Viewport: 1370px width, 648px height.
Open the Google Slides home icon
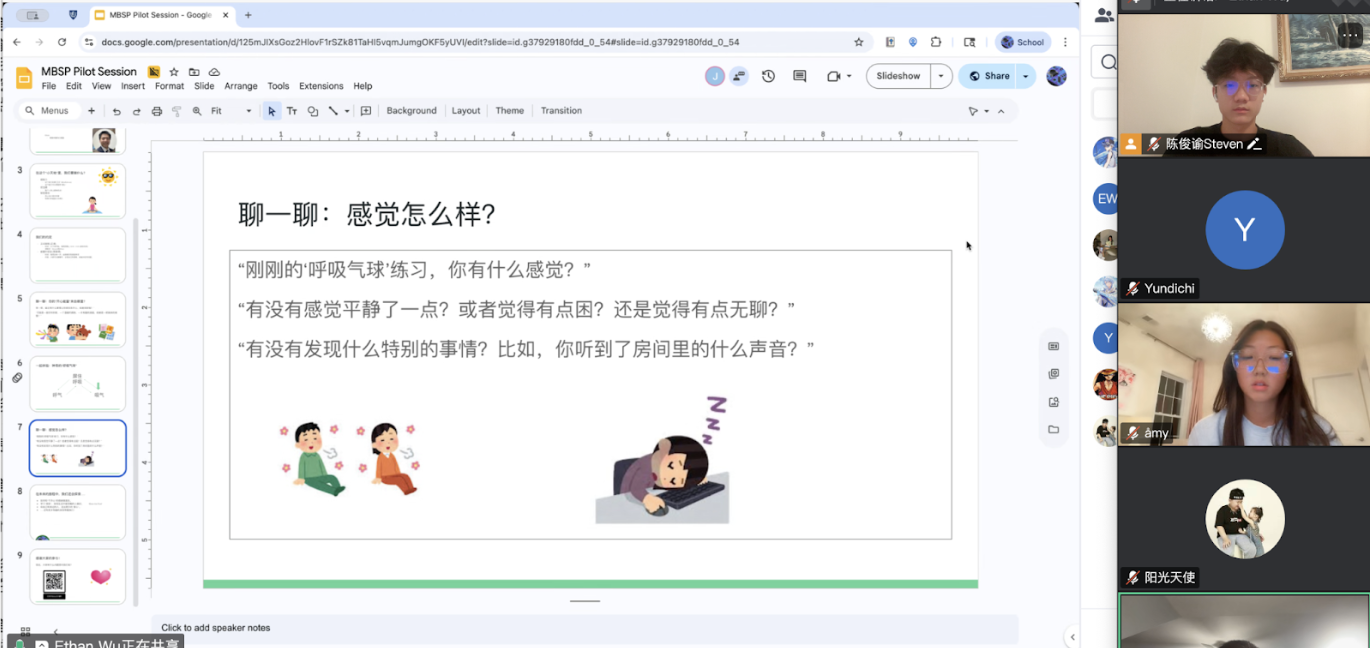click(24, 78)
